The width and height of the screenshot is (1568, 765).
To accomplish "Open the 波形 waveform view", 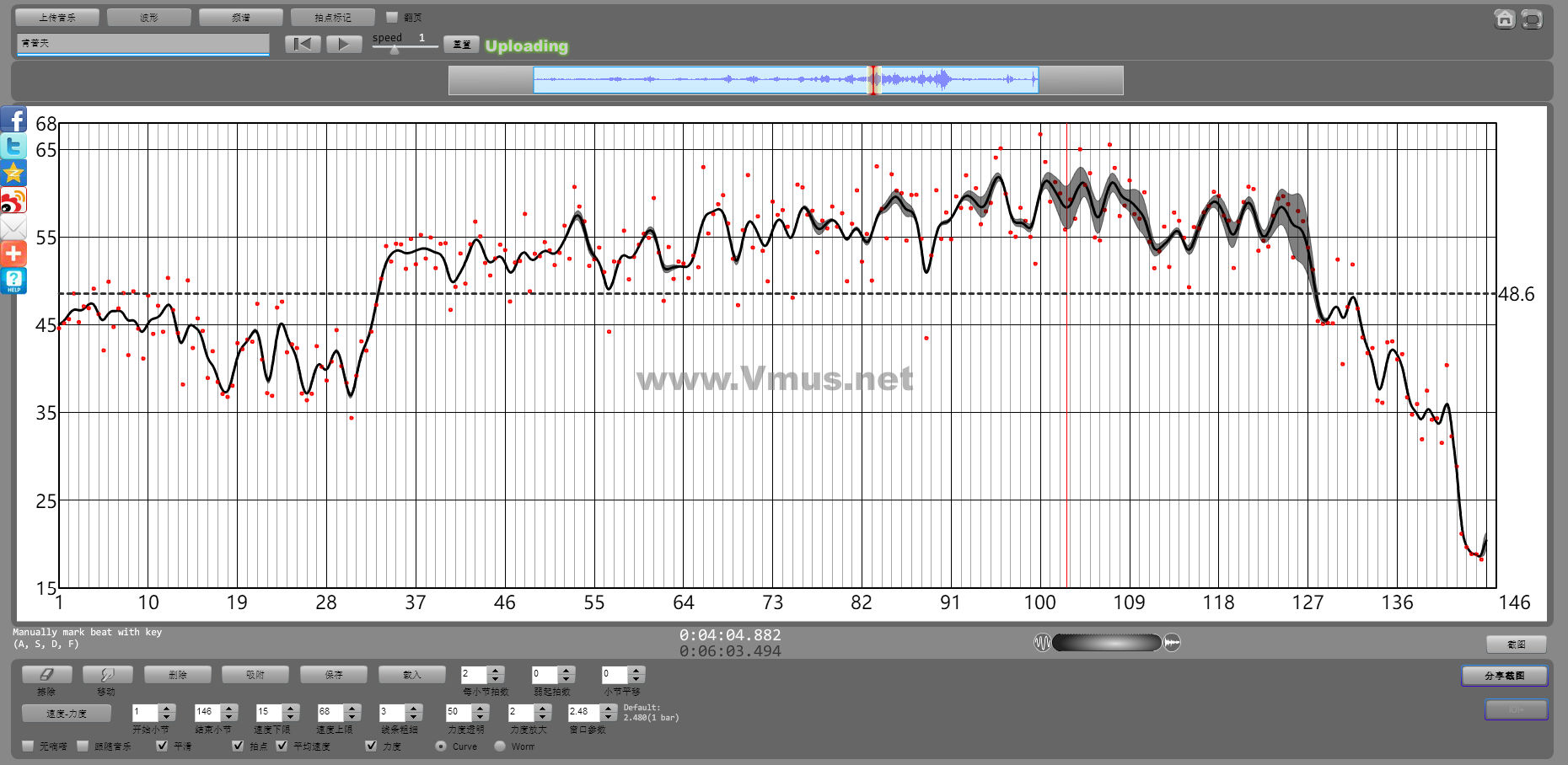I will click(149, 17).
